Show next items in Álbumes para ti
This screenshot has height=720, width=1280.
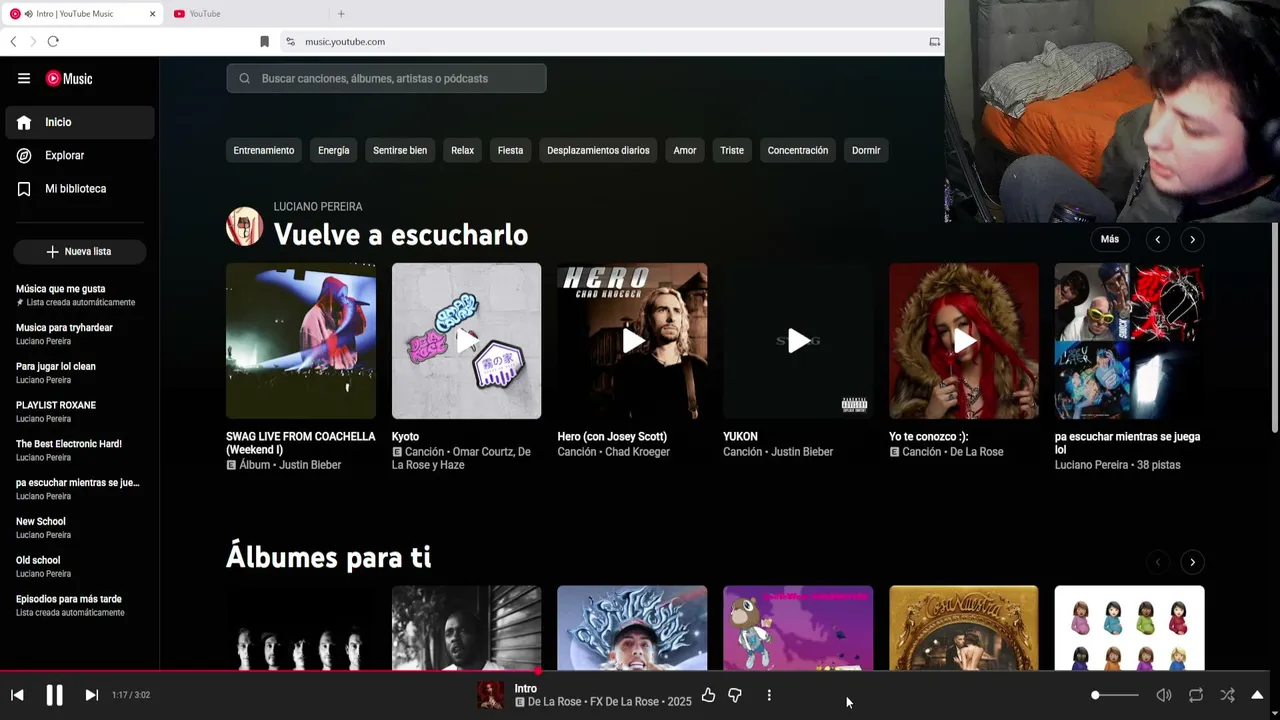(1192, 562)
